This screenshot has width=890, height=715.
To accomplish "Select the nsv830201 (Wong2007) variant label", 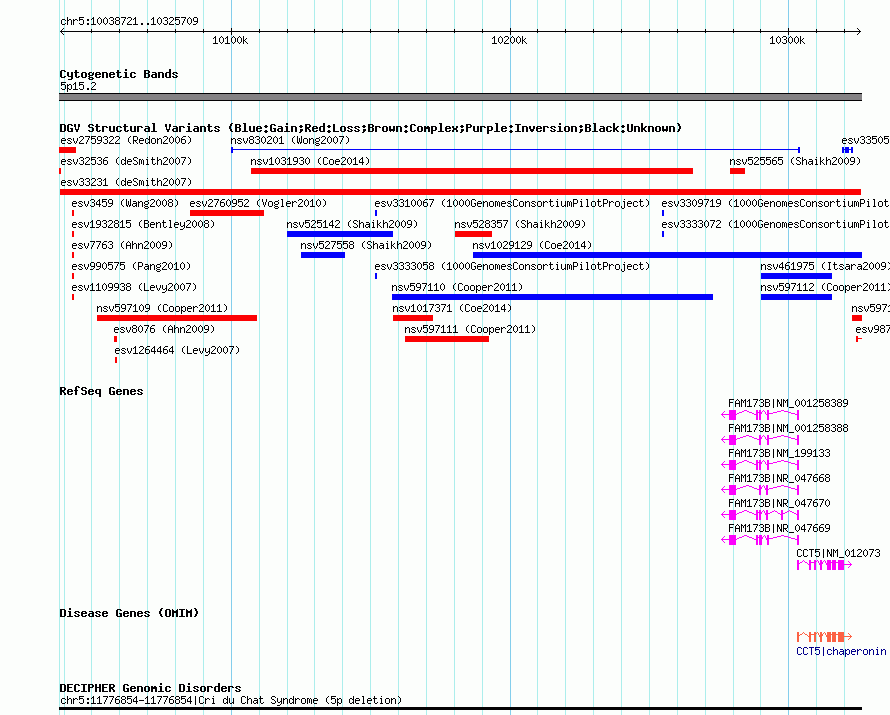I will click(x=290, y=140).
